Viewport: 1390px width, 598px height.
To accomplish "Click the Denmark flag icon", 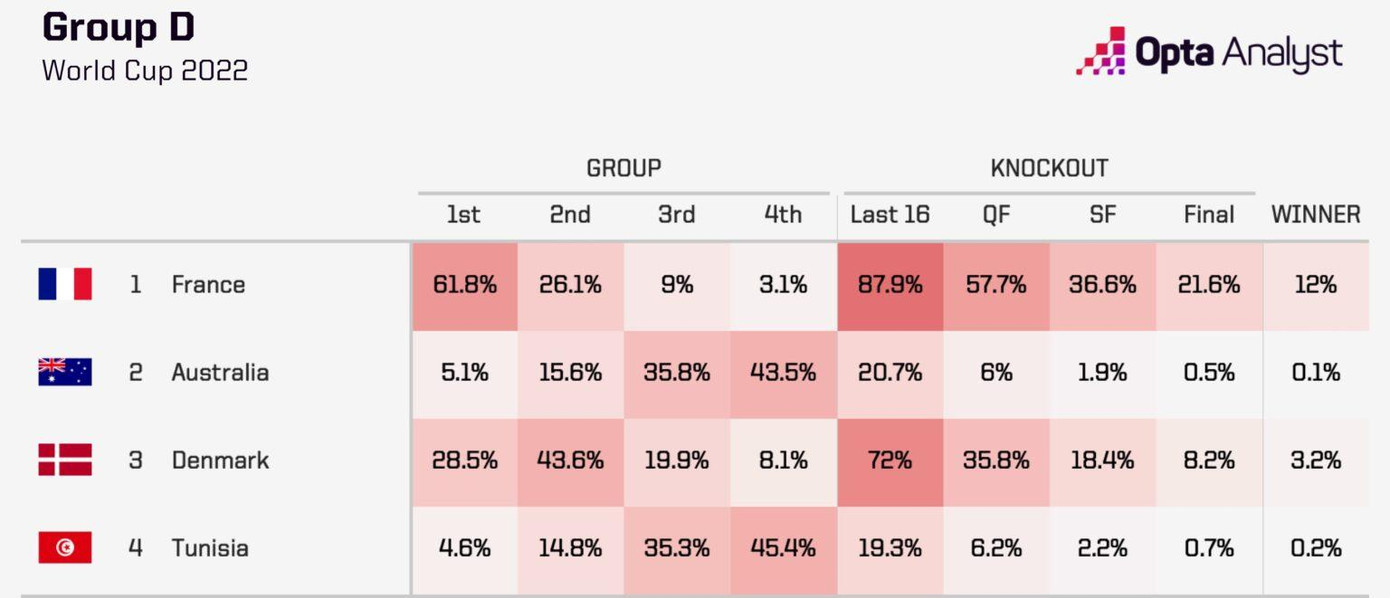I will 65,460.
